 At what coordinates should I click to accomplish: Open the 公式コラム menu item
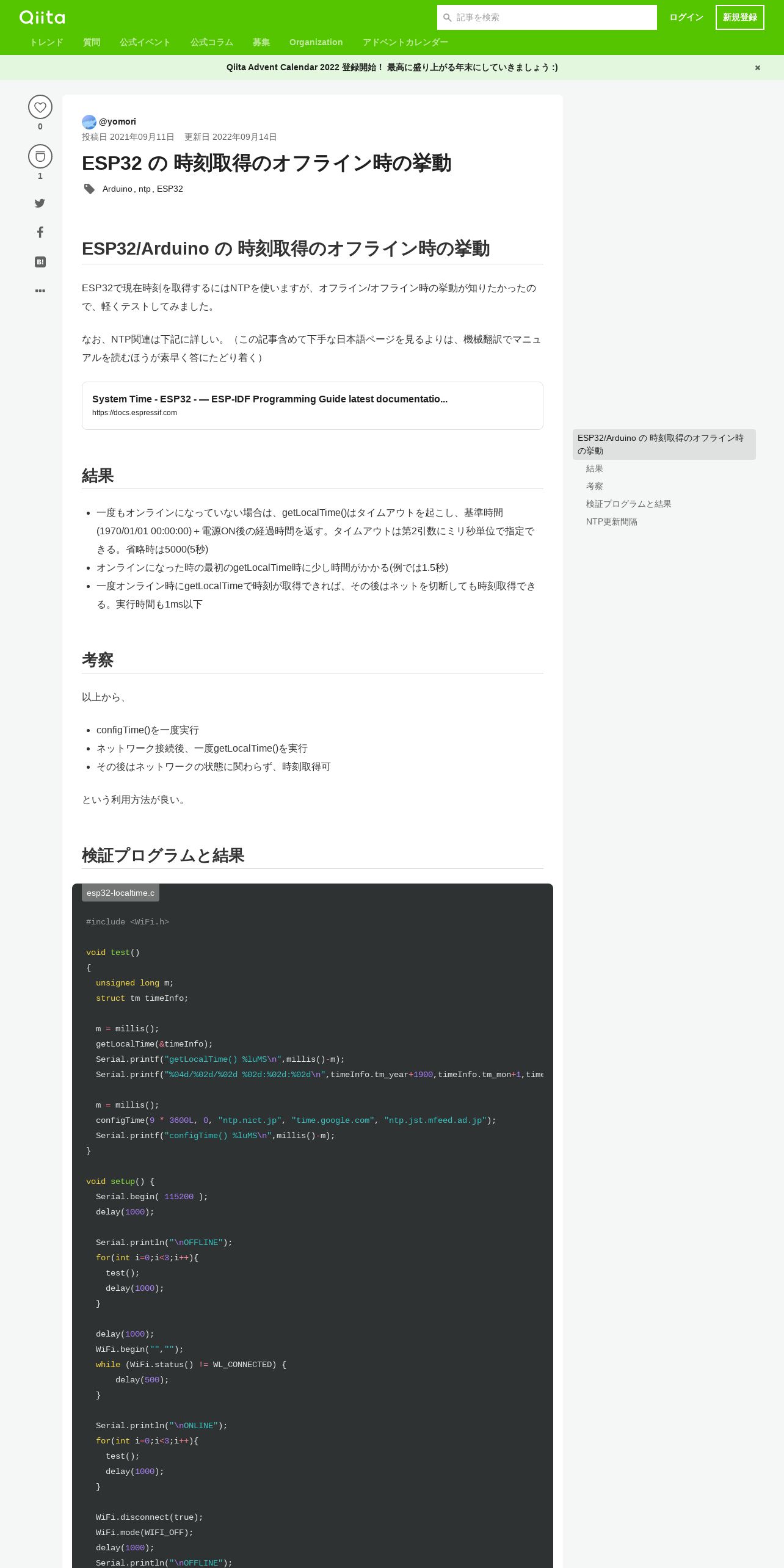pos(212,42)
